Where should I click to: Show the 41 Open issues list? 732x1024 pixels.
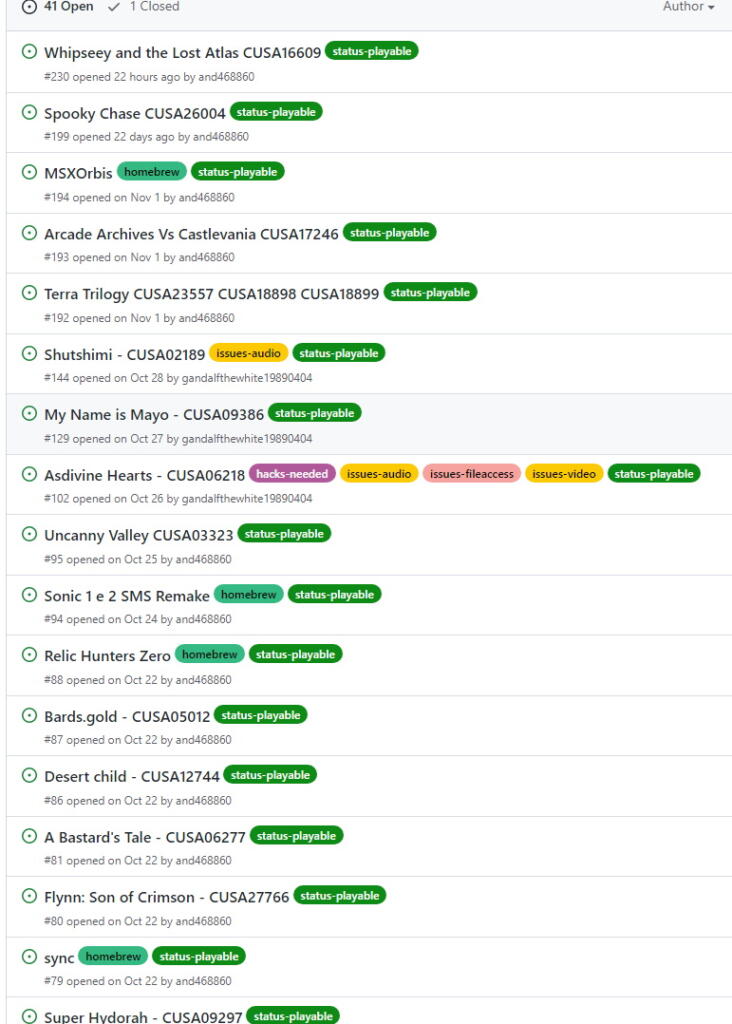(57, 7)
